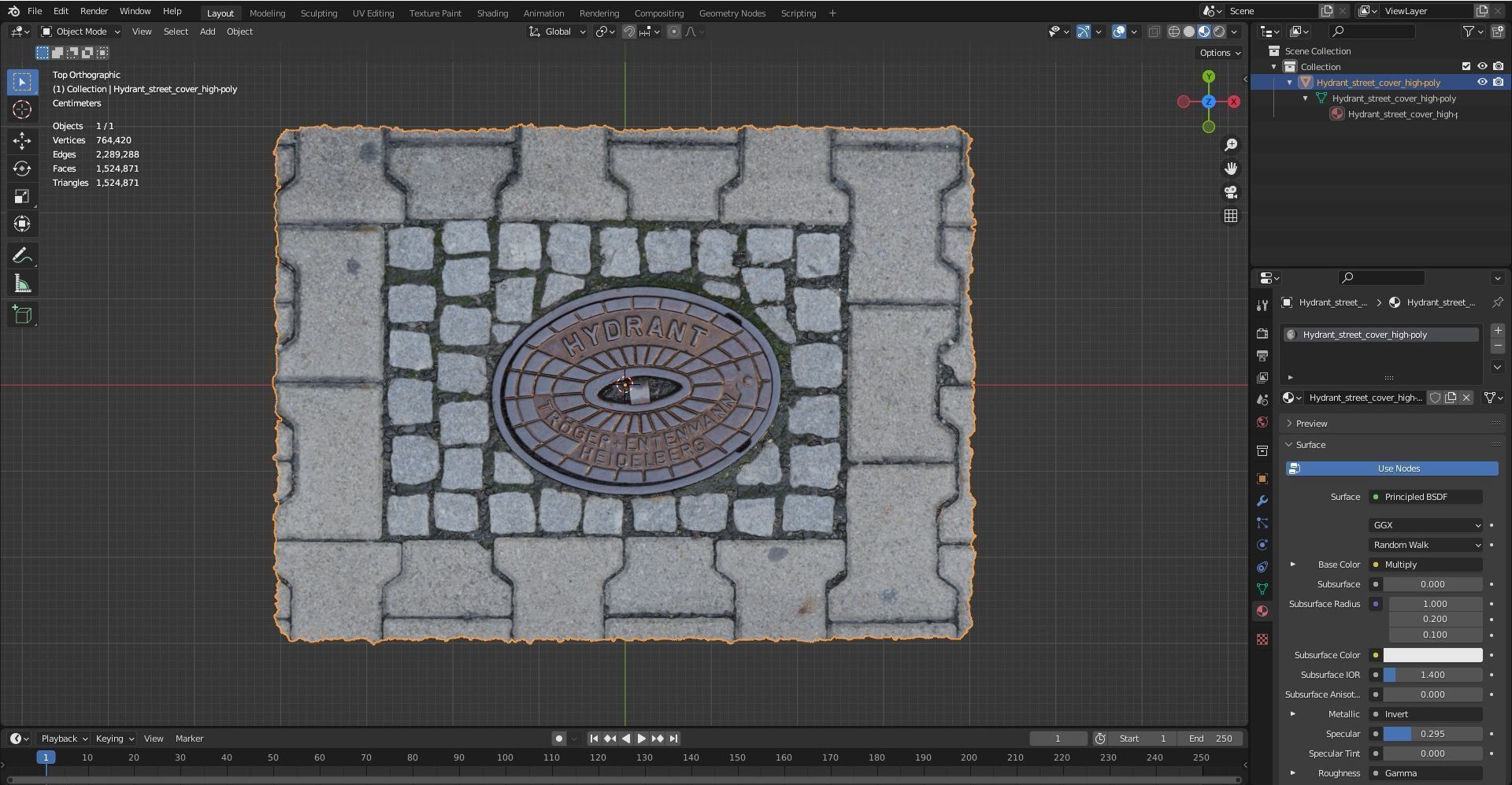Open the viewport Options dropdown
The image size is (1512, 785).
(x=1220, y=53)
